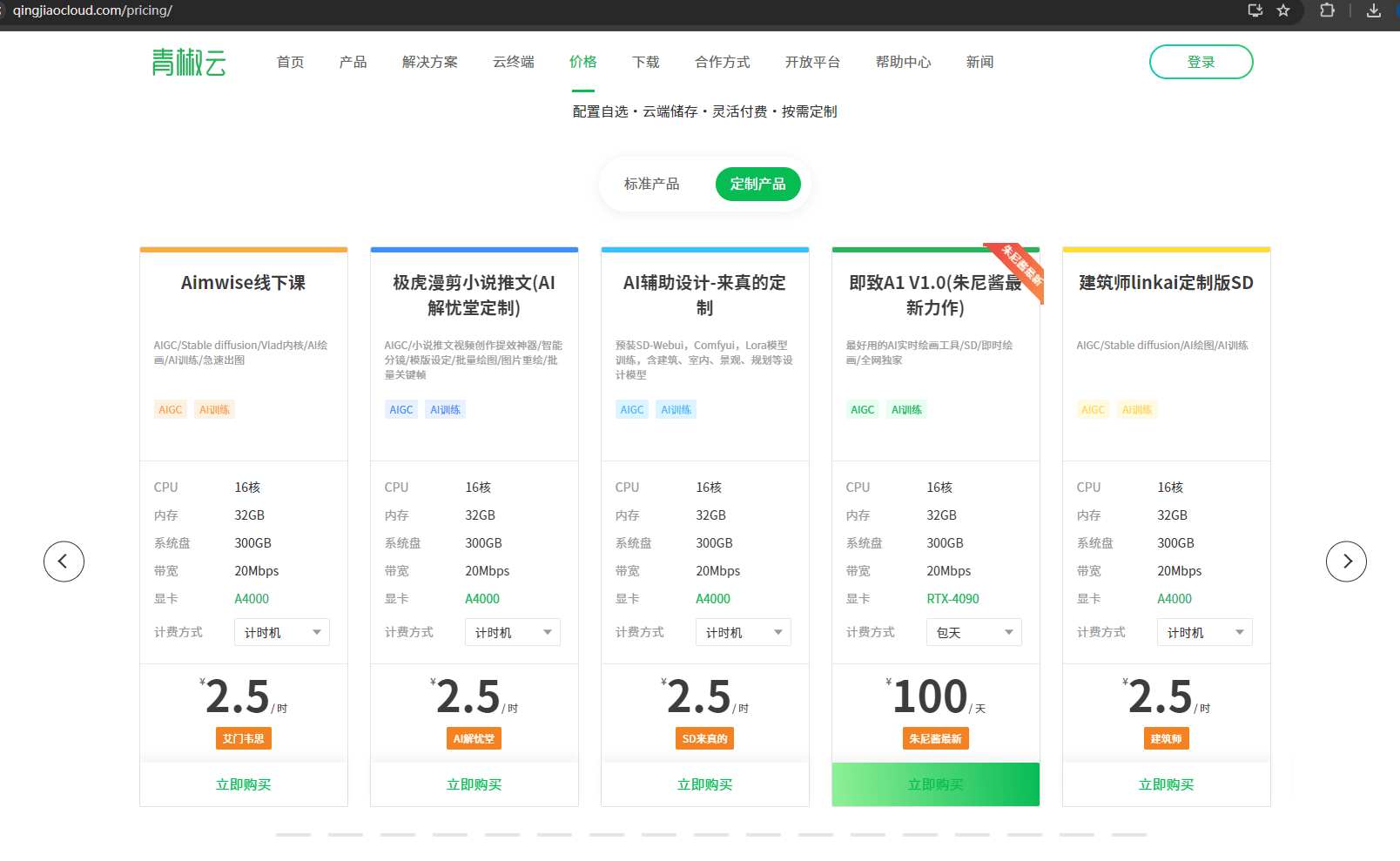The image size is (1400, 861).
Task: Switch to 标准产品 toggle option
Action: click(652, 185)
